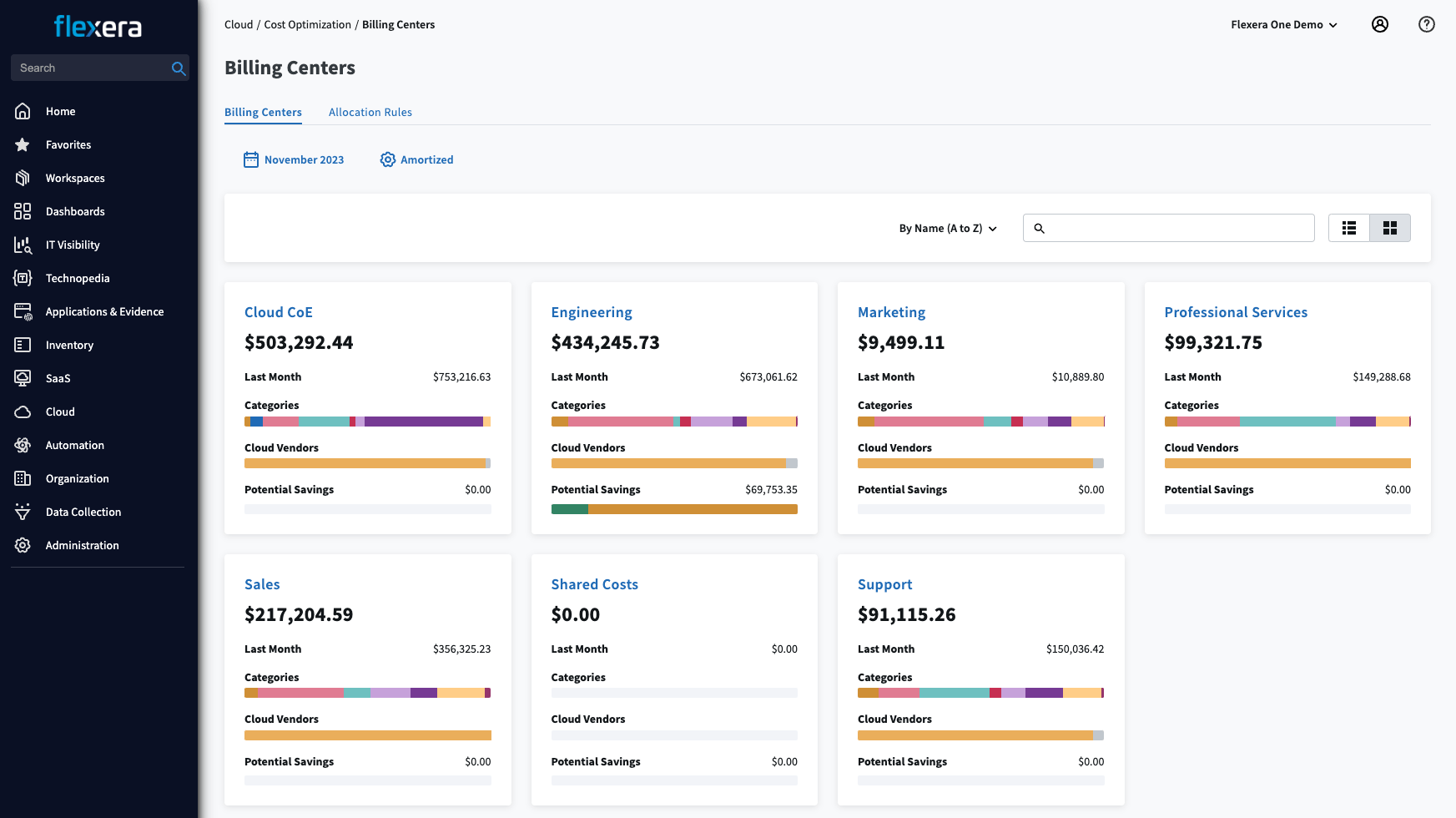The width and height of the screenshot is (1456, 818).
Task: Click the Data Collection funnel icon
Action: tap(23, 512)
